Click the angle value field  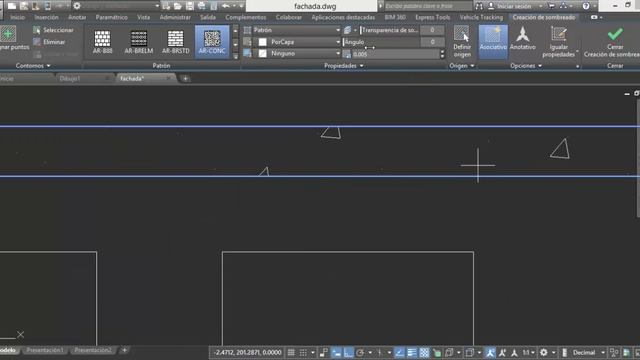[432, 42]
